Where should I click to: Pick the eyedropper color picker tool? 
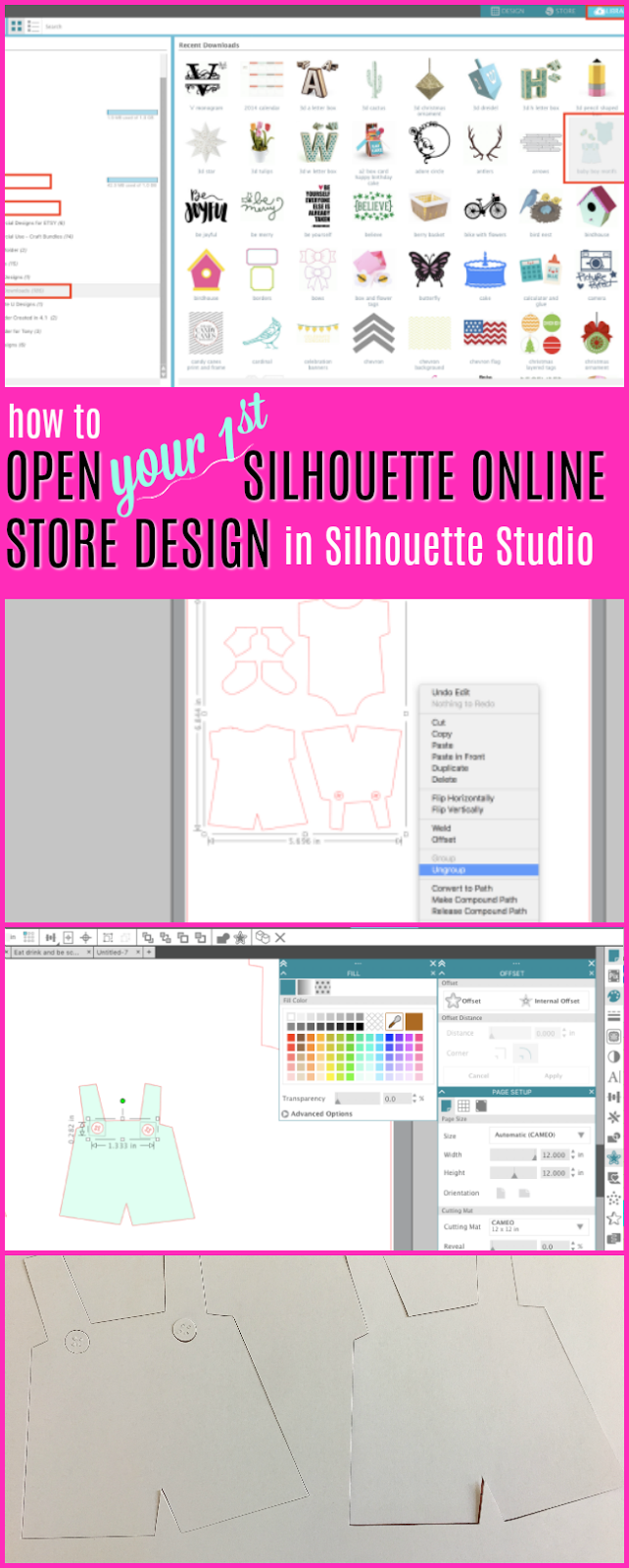click(394, 1021)
